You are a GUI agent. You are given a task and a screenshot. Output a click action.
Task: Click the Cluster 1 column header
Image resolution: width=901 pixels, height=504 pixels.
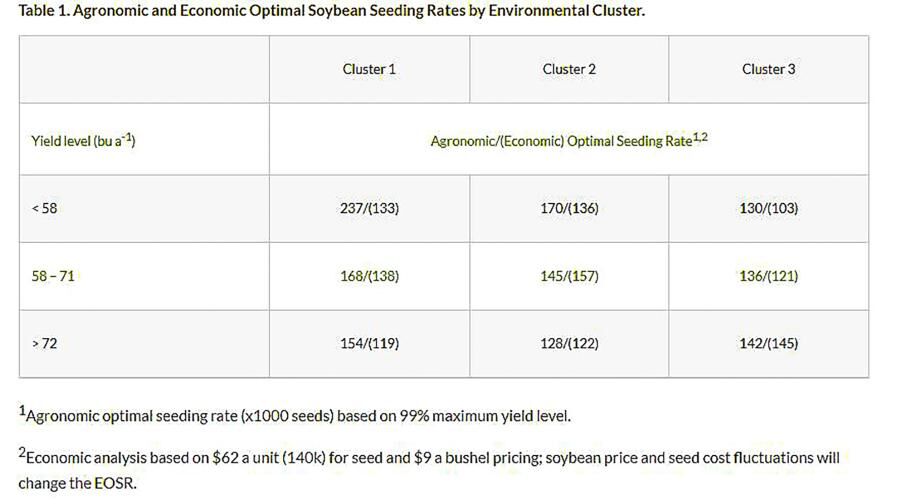(x=369, y=69)
